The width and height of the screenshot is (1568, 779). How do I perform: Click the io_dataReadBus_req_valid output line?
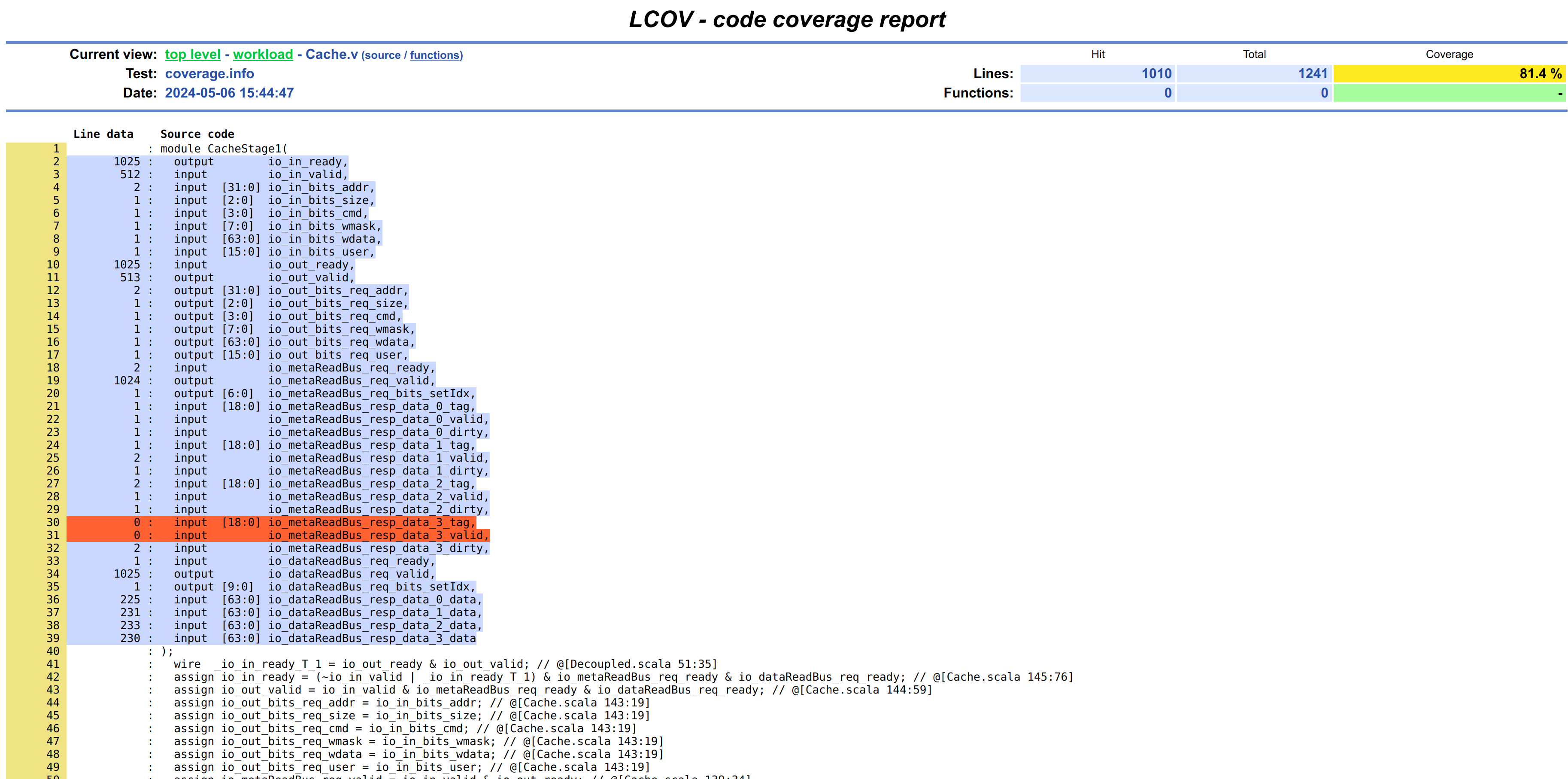pyautogui.click(x=304, y=574)
